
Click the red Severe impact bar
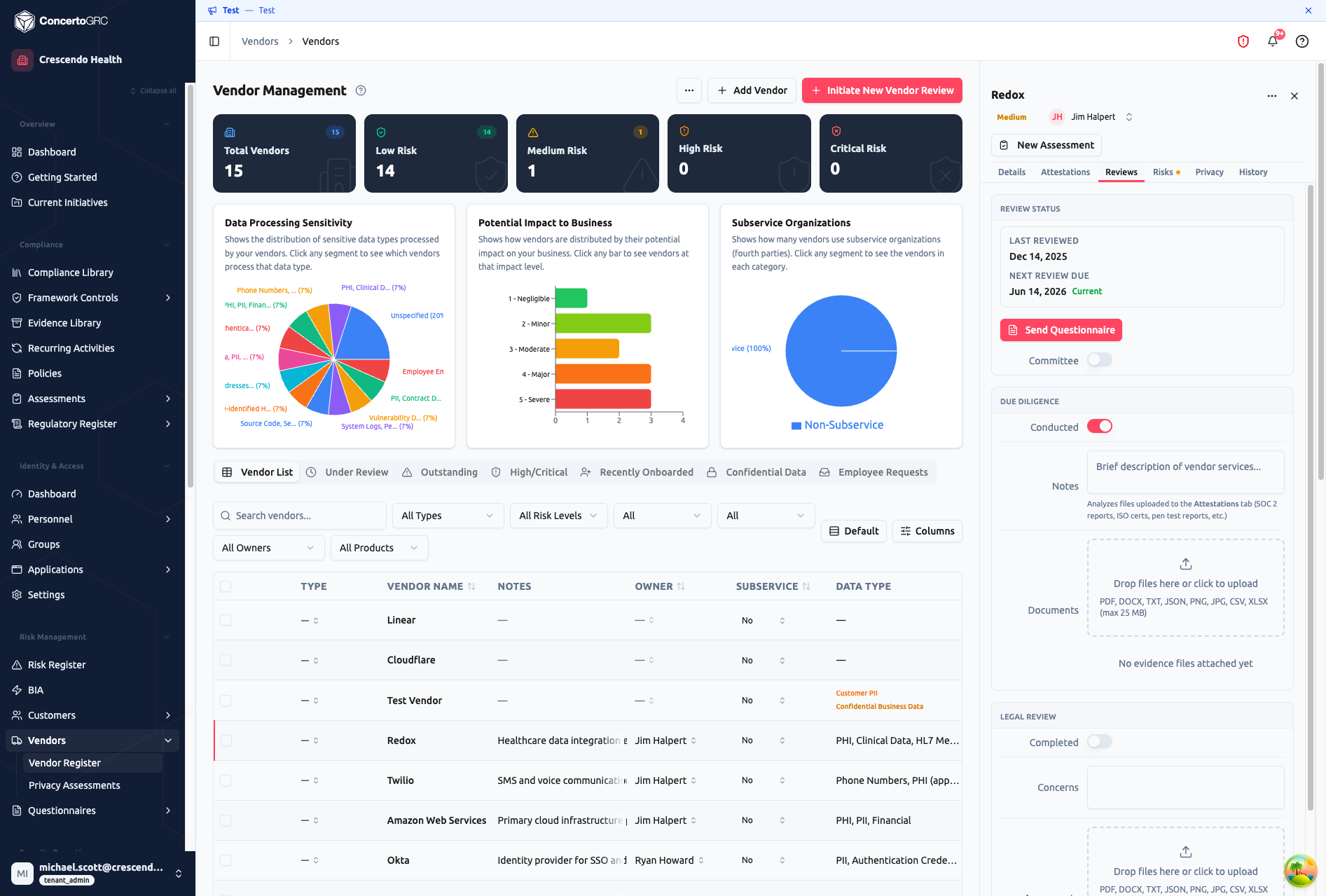(603, 399)
